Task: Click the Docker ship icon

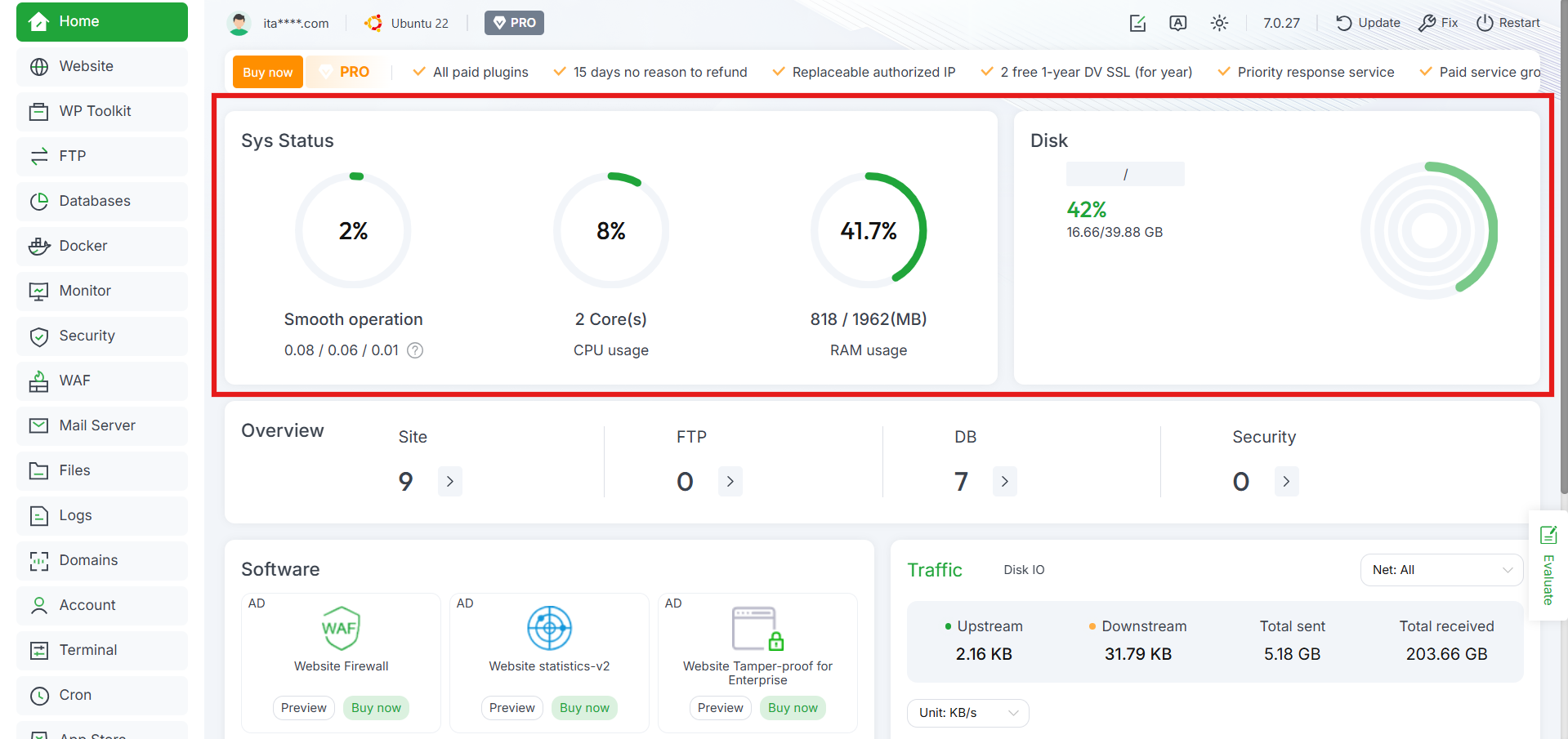Action: click(38, 247)
